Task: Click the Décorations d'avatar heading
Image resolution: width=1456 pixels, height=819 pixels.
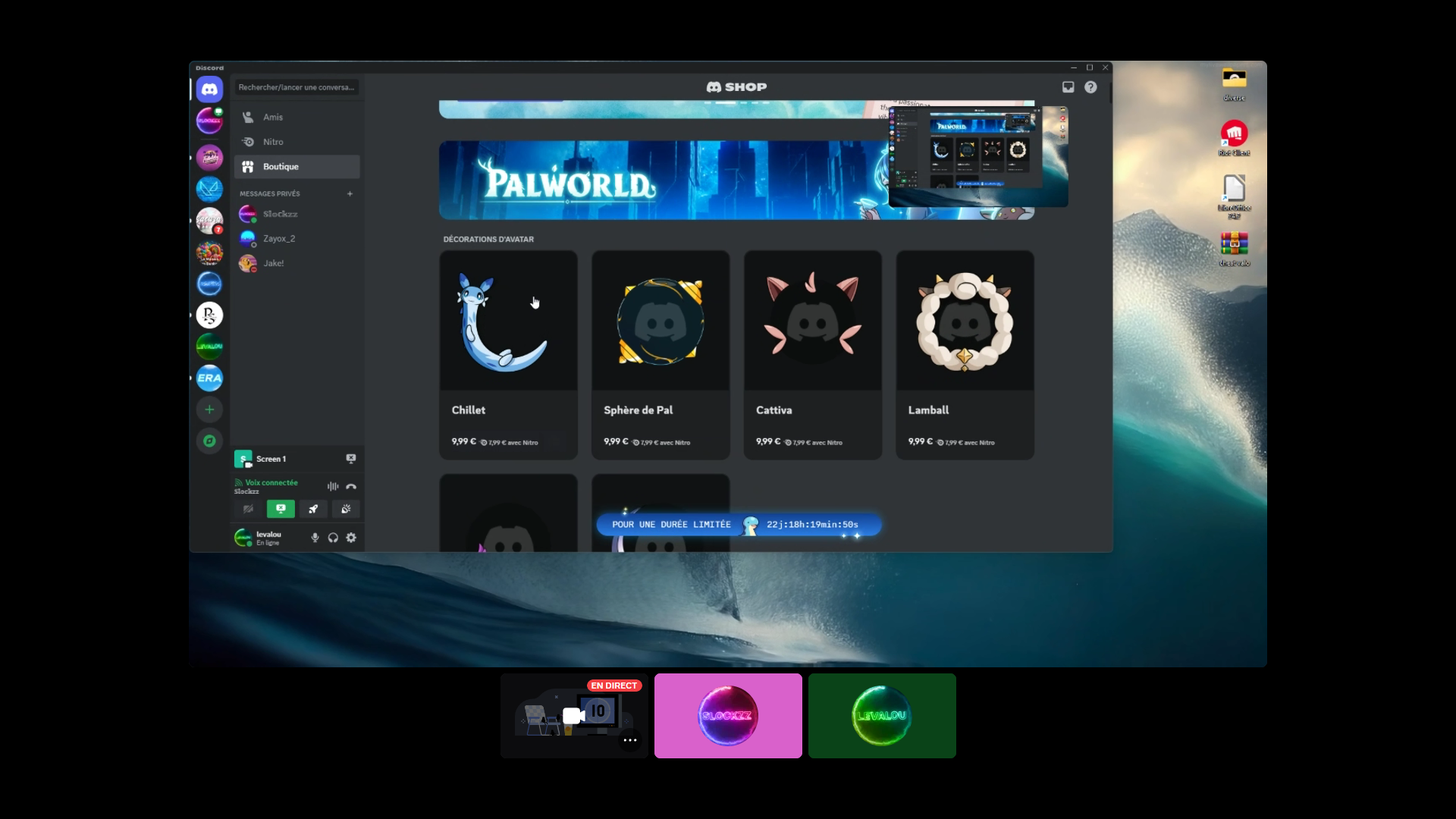Action: tap(488, 240)
